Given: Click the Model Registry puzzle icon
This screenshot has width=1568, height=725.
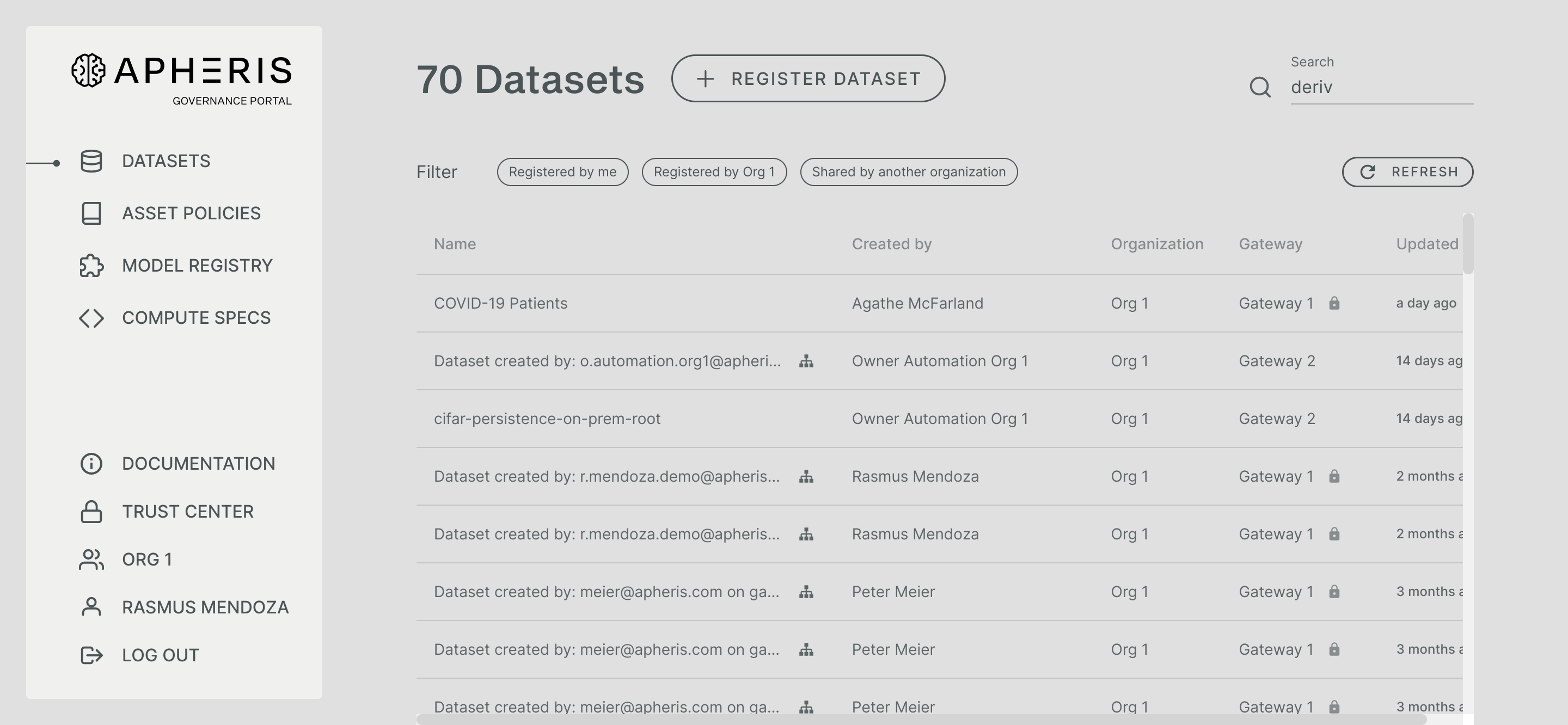Looking at the screenshot, I should (91, 266).
